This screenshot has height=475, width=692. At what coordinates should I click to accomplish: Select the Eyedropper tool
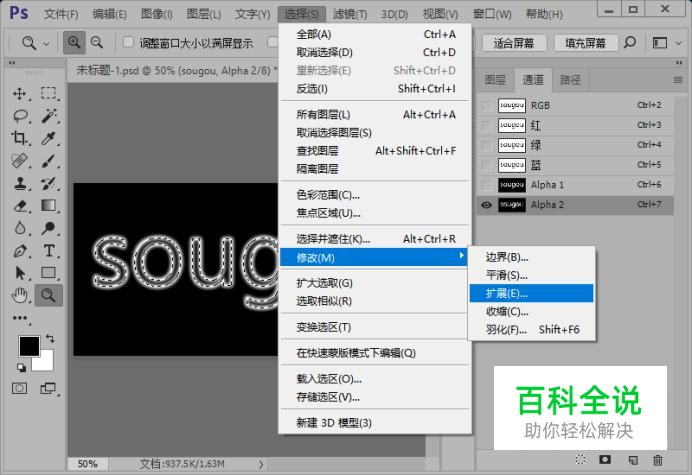49,138
